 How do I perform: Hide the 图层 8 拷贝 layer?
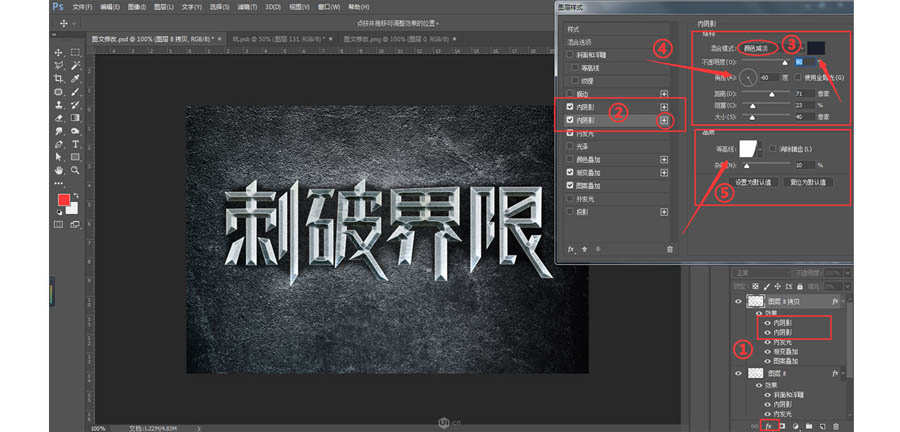coord(740,300)
